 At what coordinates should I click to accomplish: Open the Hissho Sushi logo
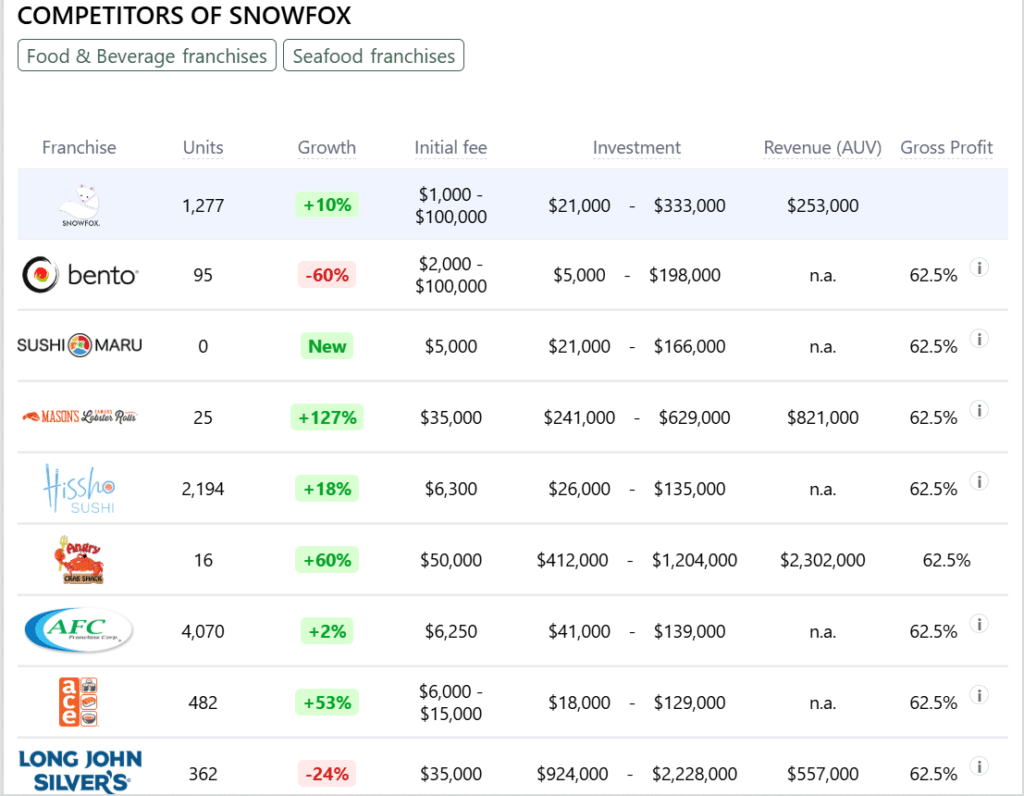(x=80, y=488)
